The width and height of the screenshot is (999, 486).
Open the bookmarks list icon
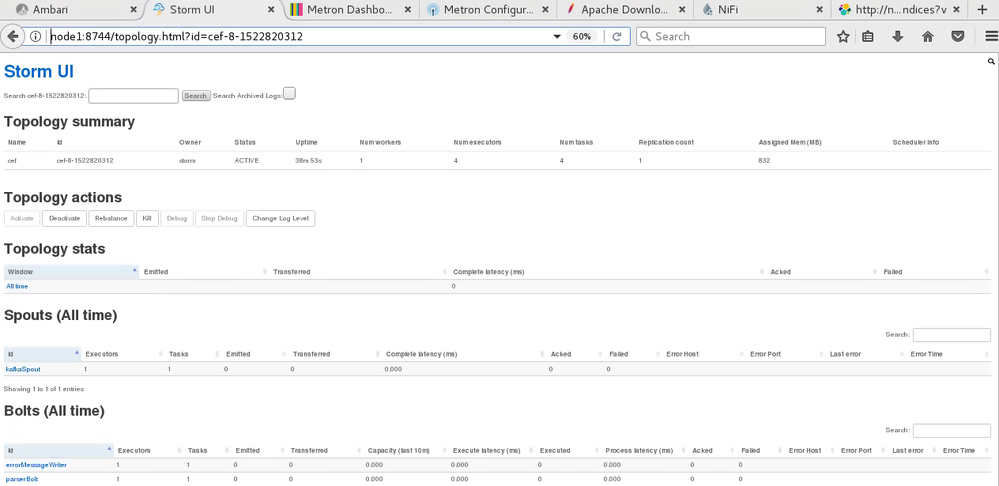868,36
